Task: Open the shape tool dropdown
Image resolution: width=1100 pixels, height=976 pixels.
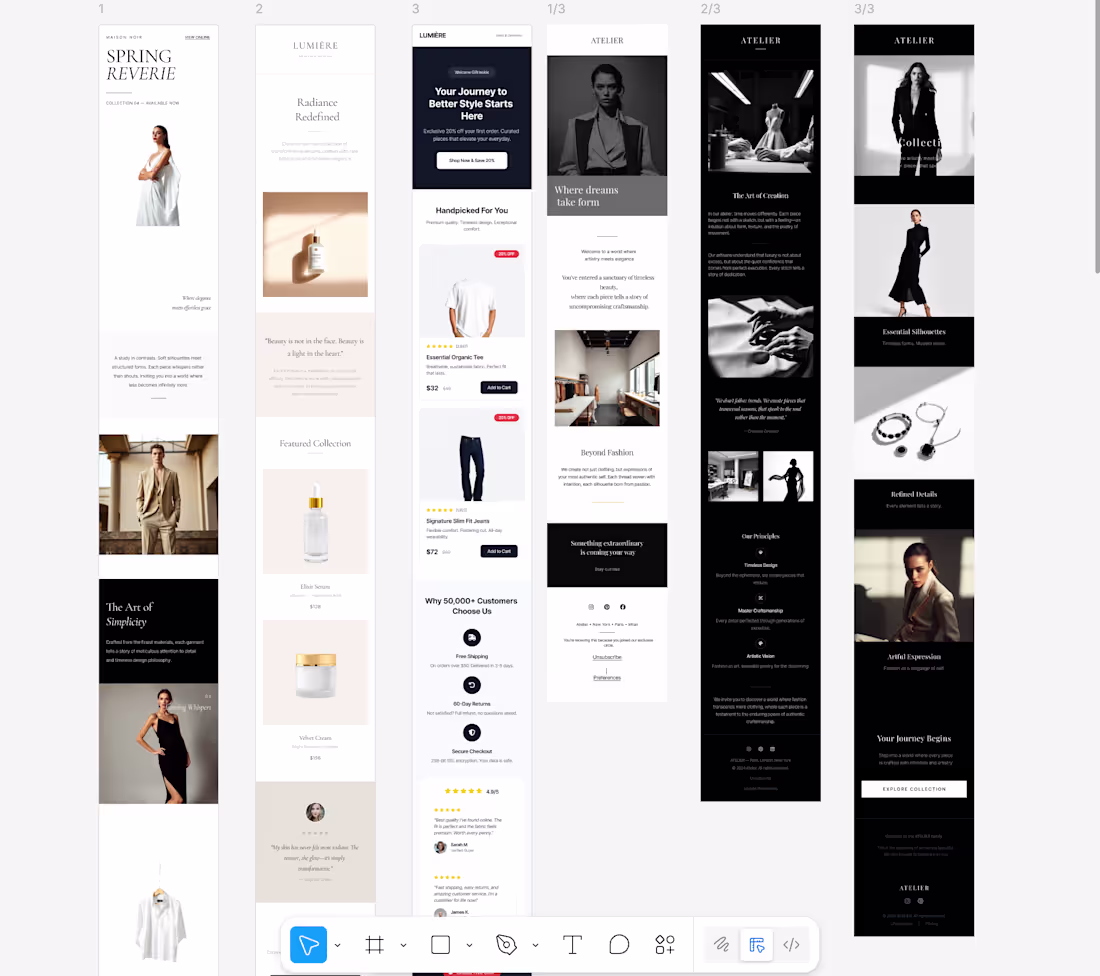Action: 469,944
